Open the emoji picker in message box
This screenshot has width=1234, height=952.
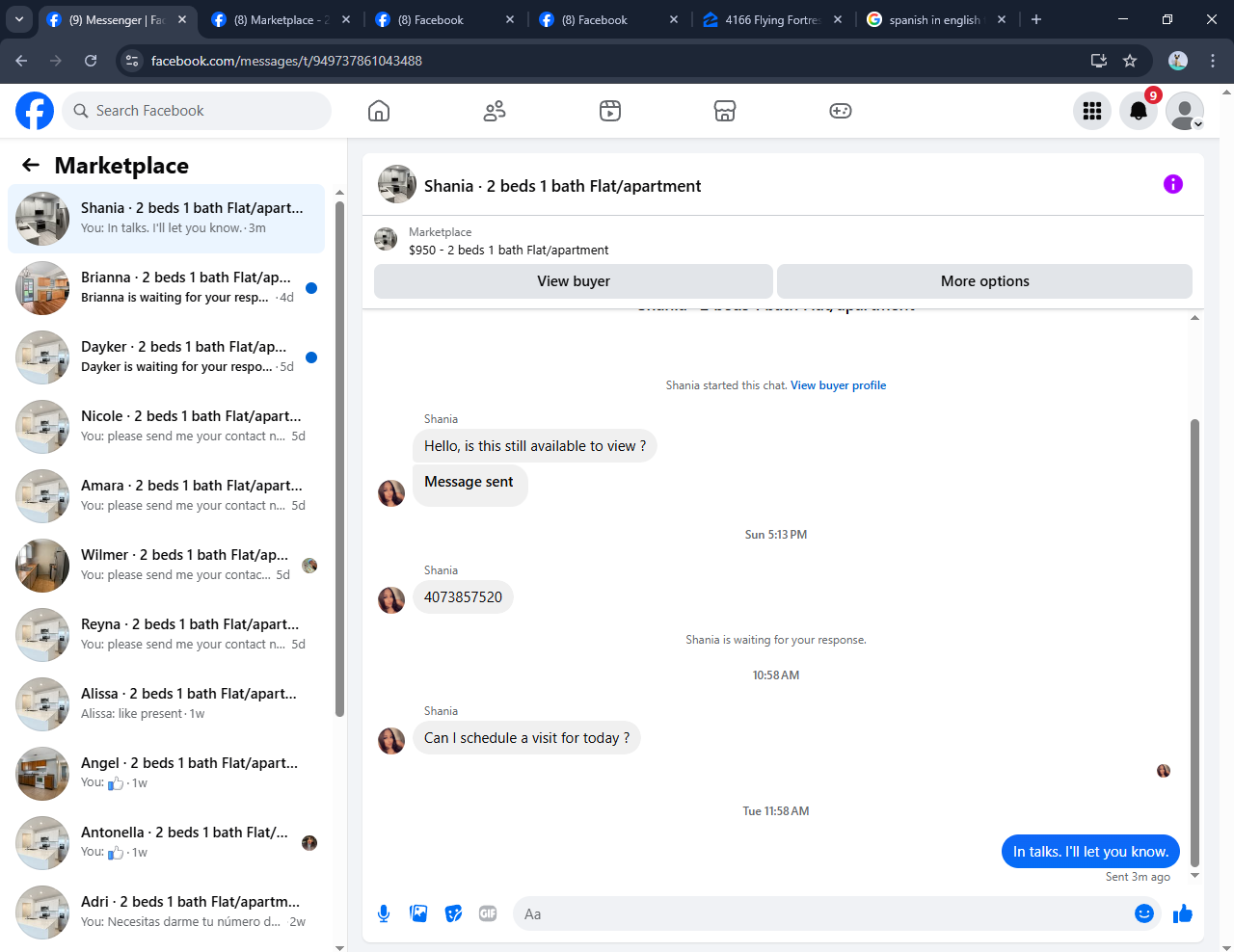(x=1144, y=913)
